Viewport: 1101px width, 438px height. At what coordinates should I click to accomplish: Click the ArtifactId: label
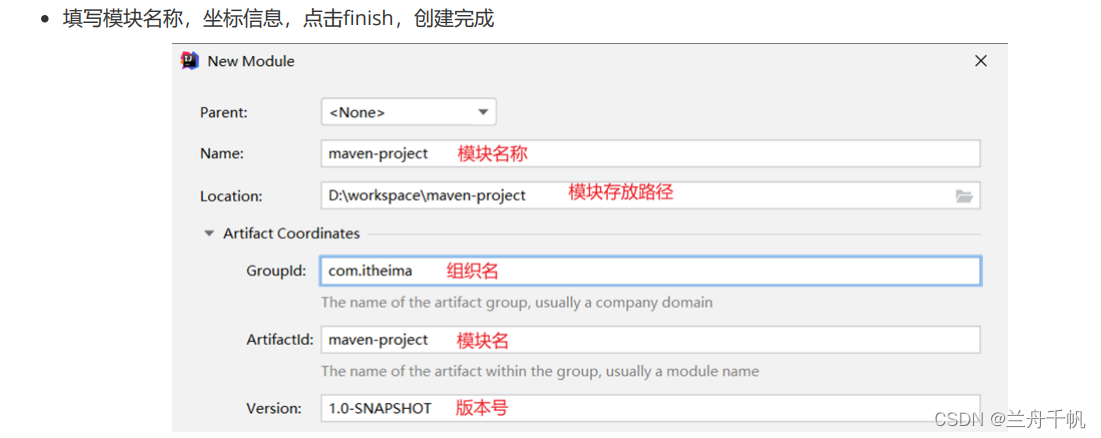(278, 340)
